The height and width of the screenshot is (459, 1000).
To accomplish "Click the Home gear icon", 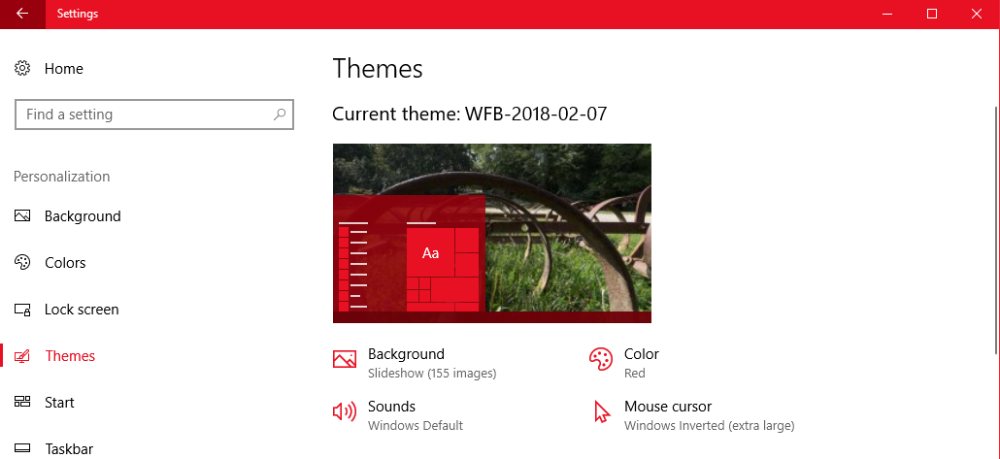I will click(x=22, y=68).
